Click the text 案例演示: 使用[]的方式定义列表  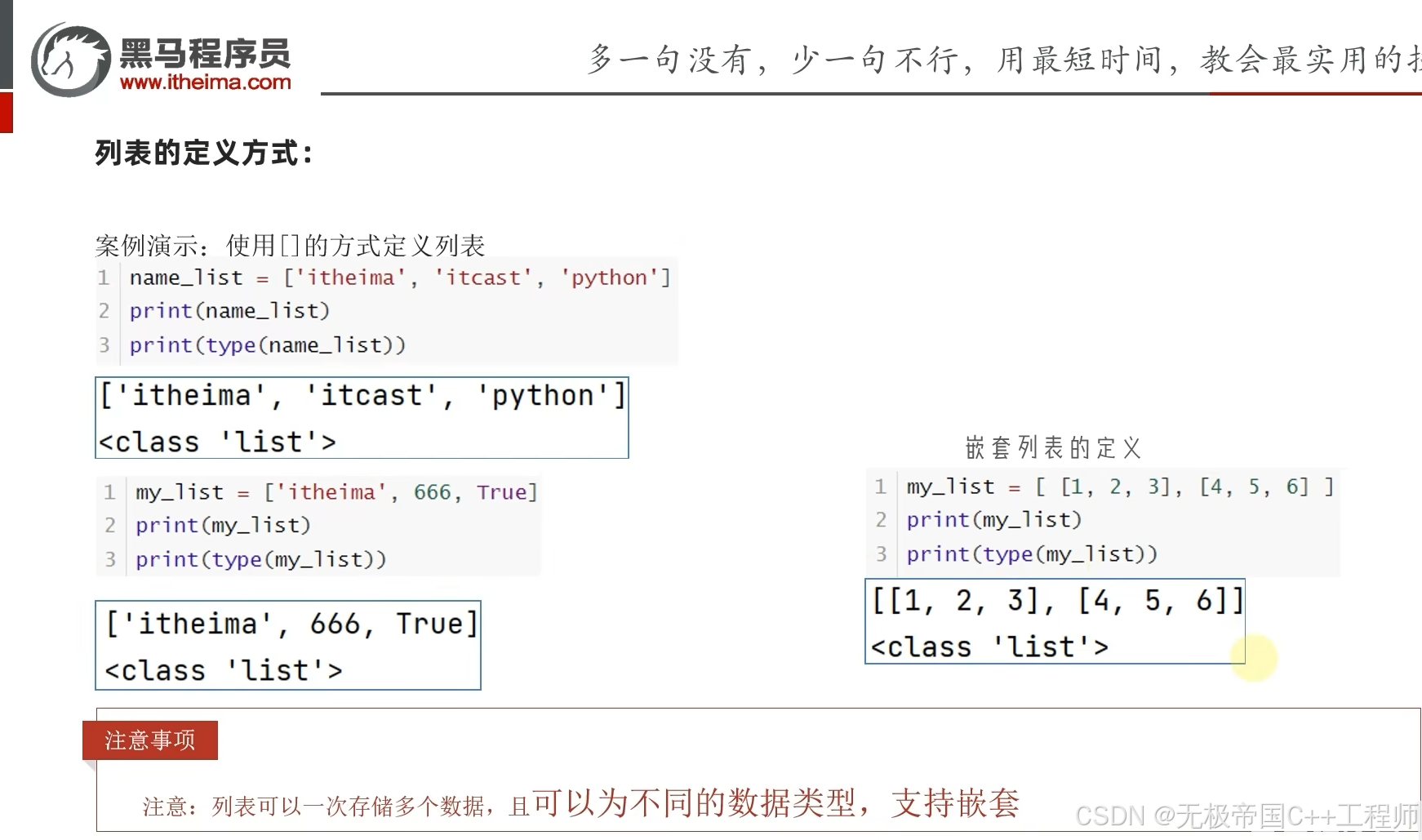point(290,245)
